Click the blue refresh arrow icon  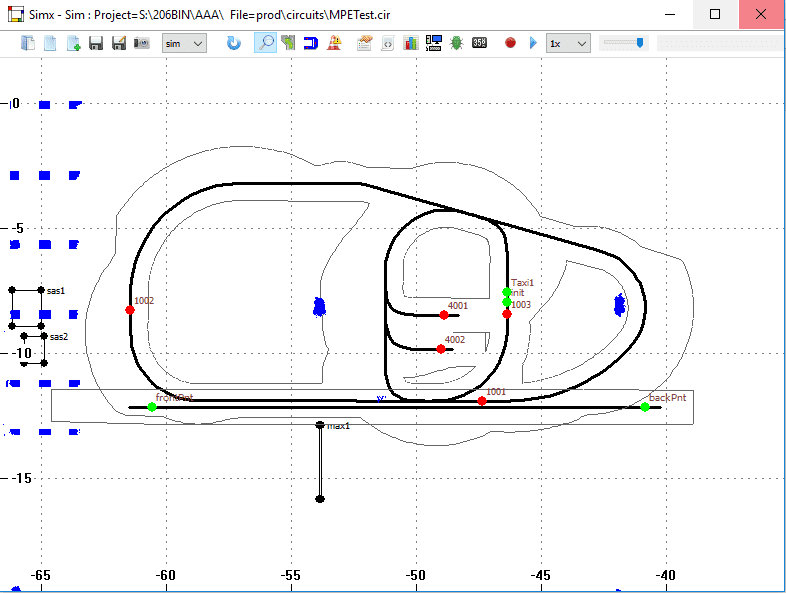(233, 43)
